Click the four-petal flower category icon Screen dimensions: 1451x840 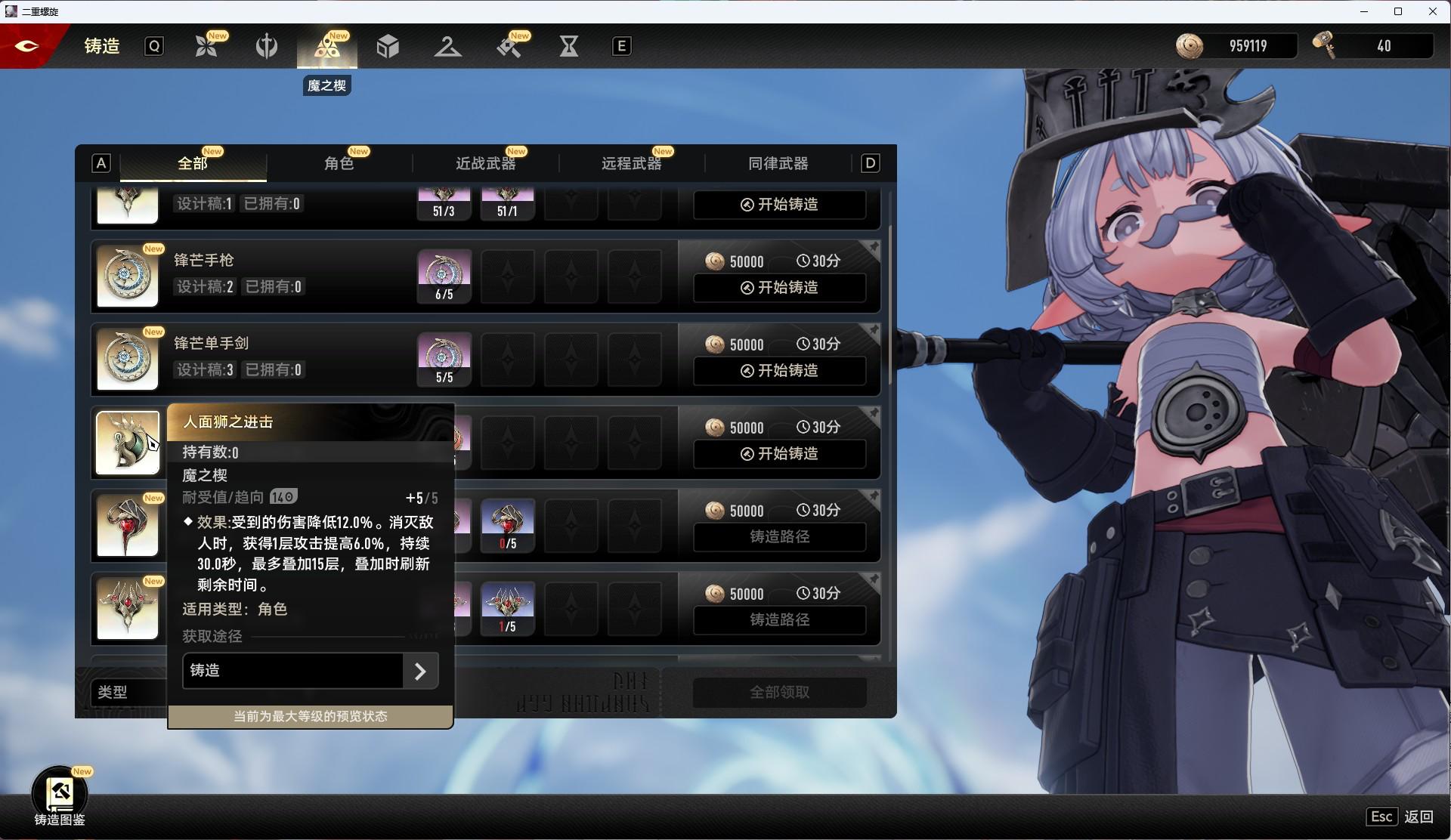[206, 46]
